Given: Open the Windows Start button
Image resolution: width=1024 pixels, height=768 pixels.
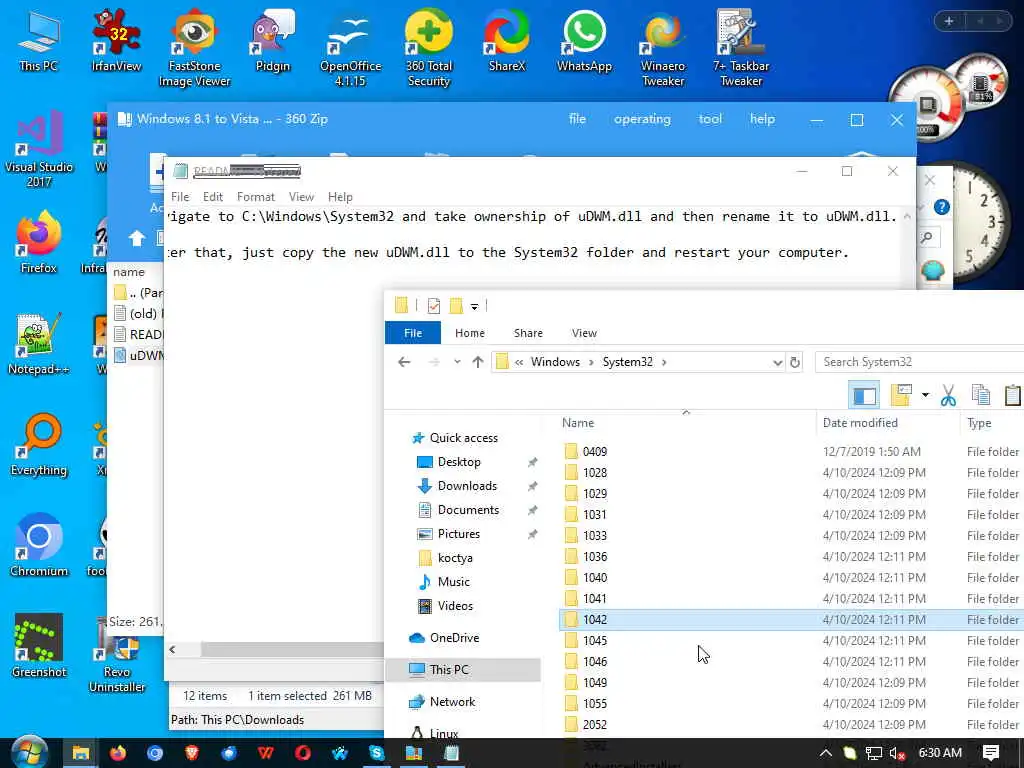Looking at the screenshot, I should coord(29,753).
